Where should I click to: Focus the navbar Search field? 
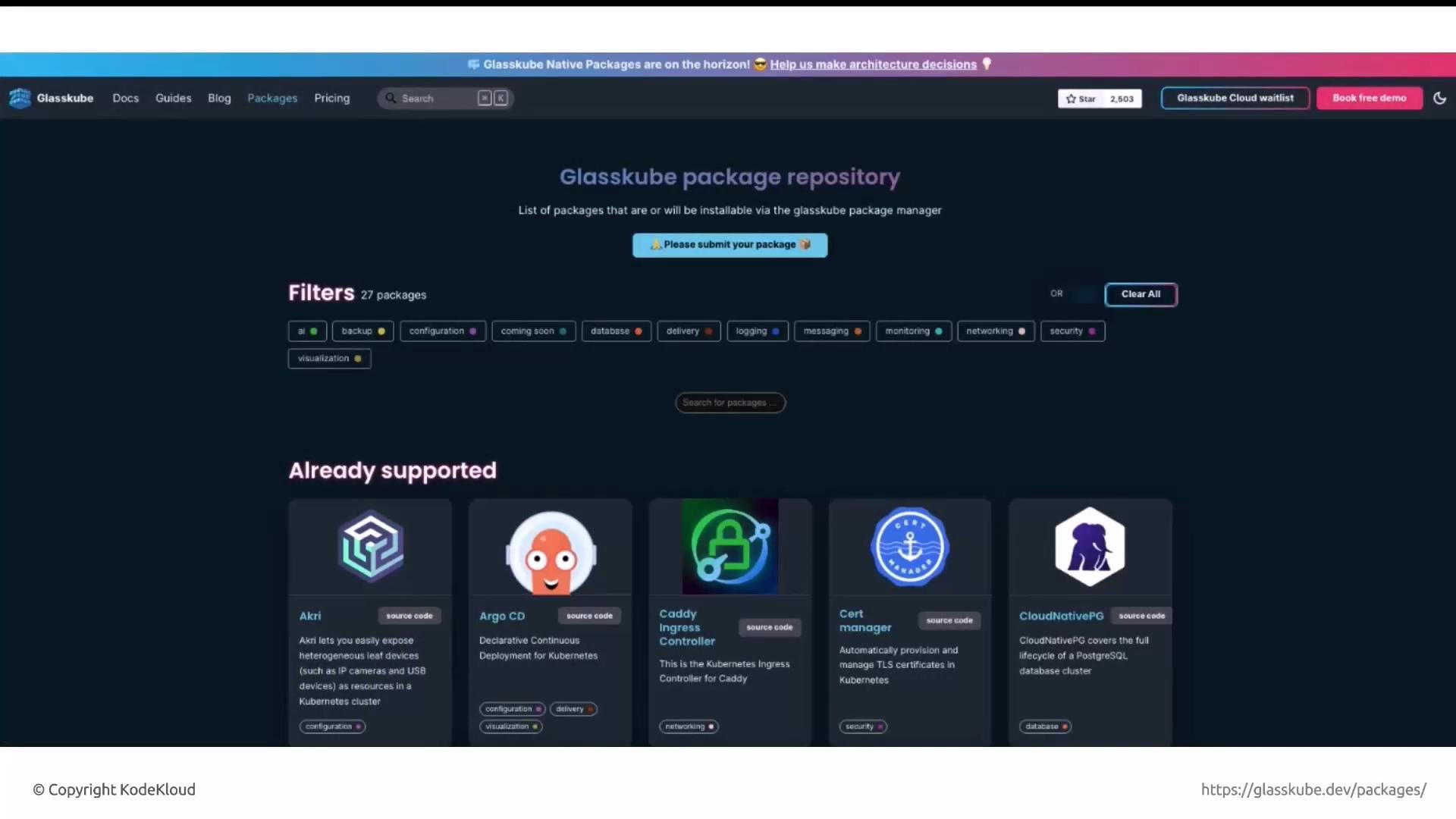[x=446, y=98]
